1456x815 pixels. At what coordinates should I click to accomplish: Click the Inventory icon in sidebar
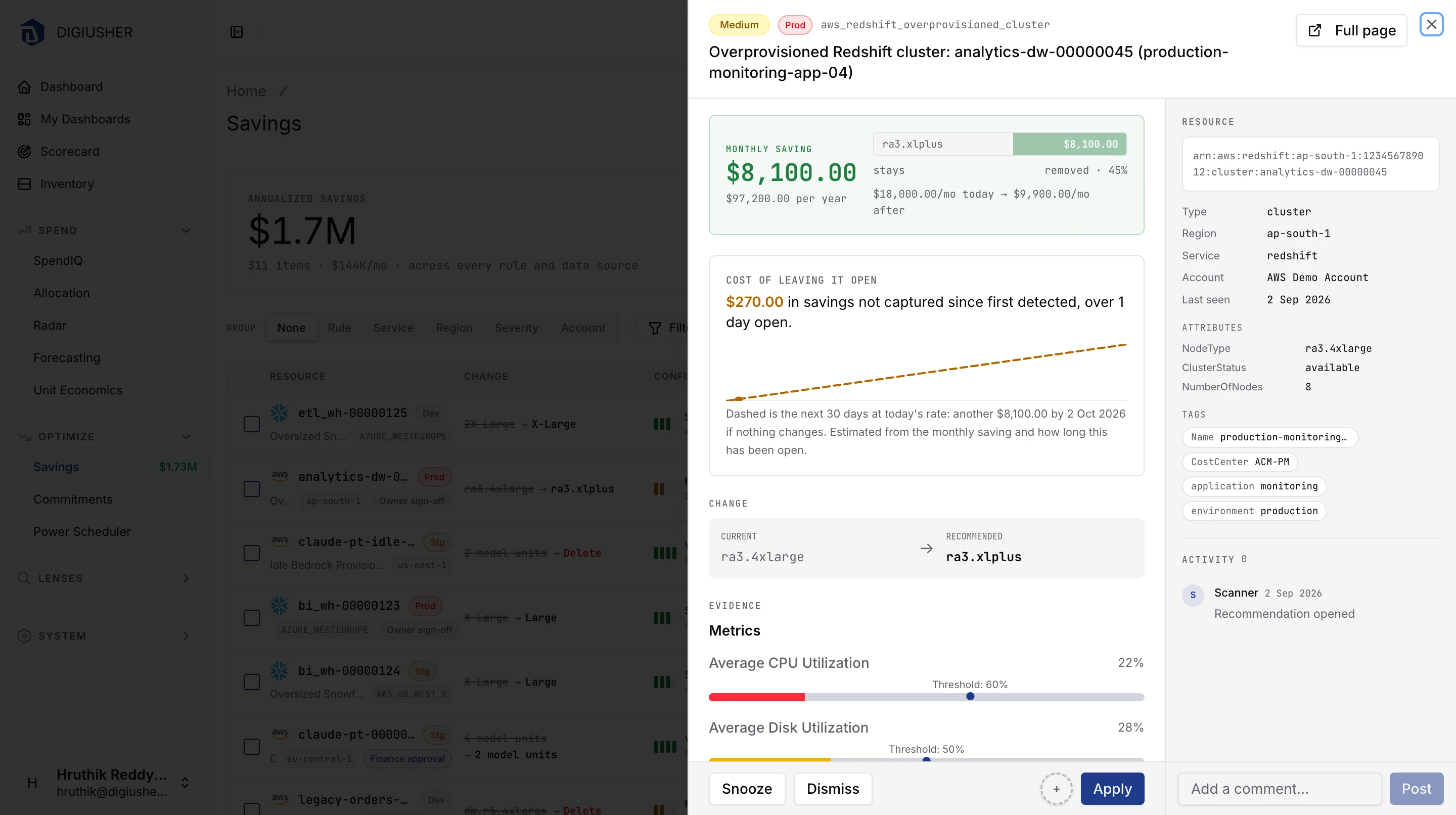[24, 184]
